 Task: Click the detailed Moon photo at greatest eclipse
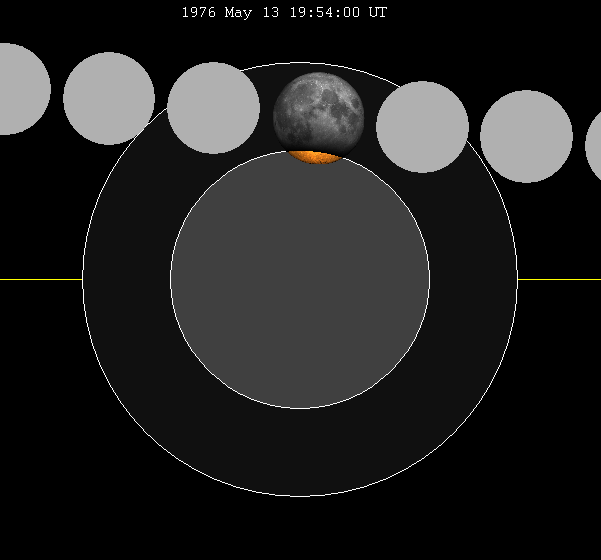318,110
